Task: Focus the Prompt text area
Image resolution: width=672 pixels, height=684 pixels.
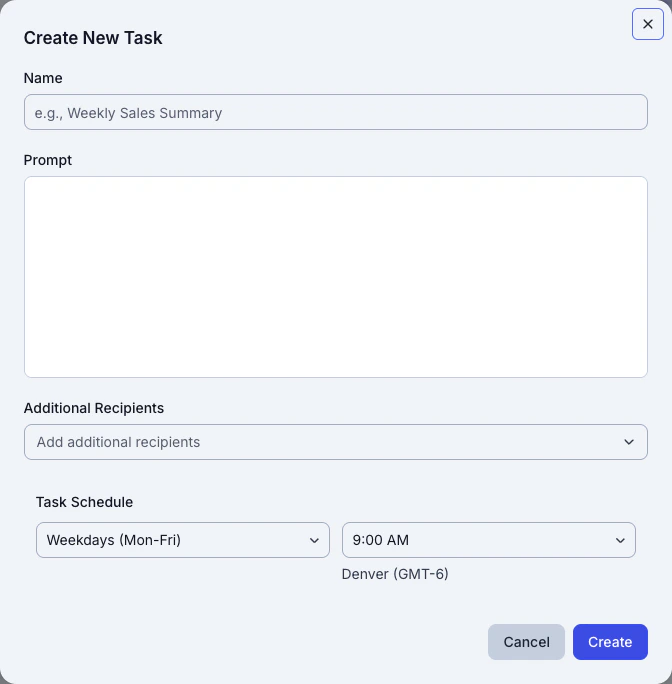Action: (336, 277)
